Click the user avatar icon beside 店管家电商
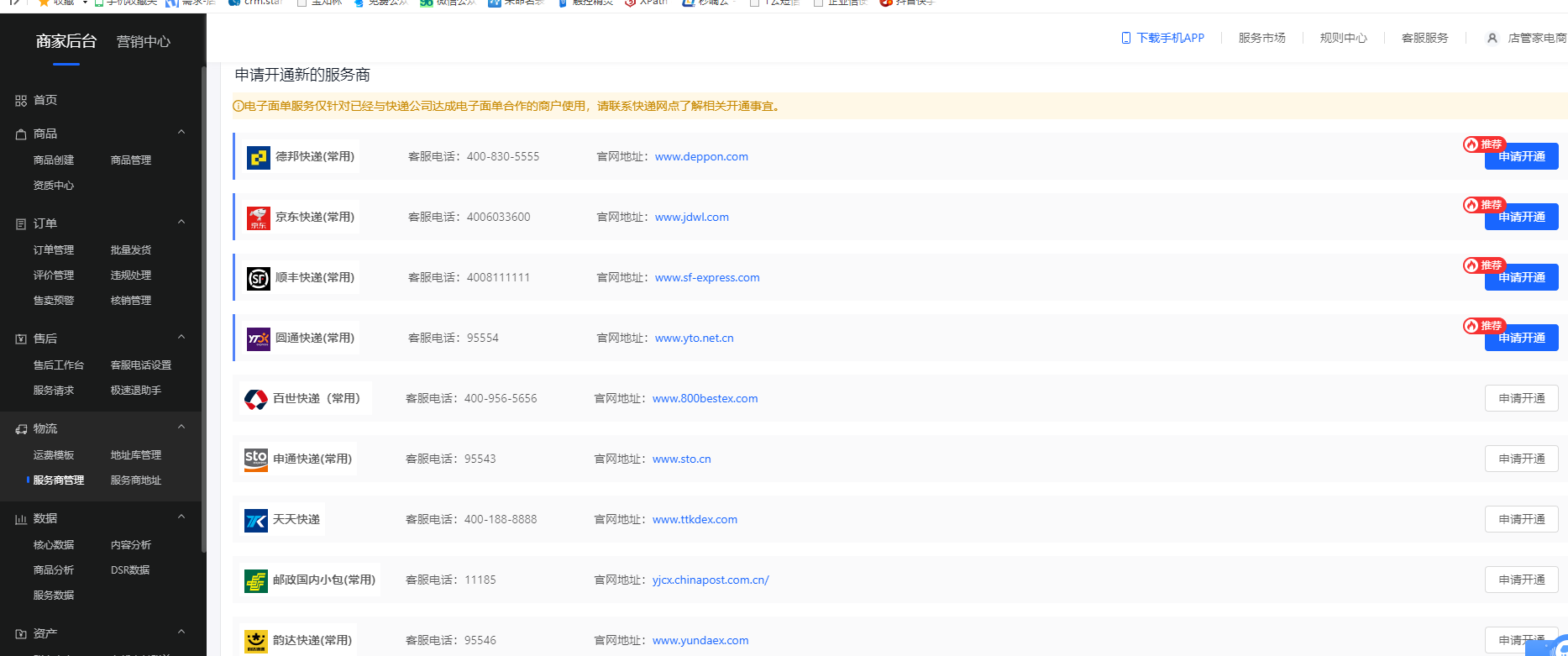The height and width of the screenshot is (656, 1568). [1492, 38]
